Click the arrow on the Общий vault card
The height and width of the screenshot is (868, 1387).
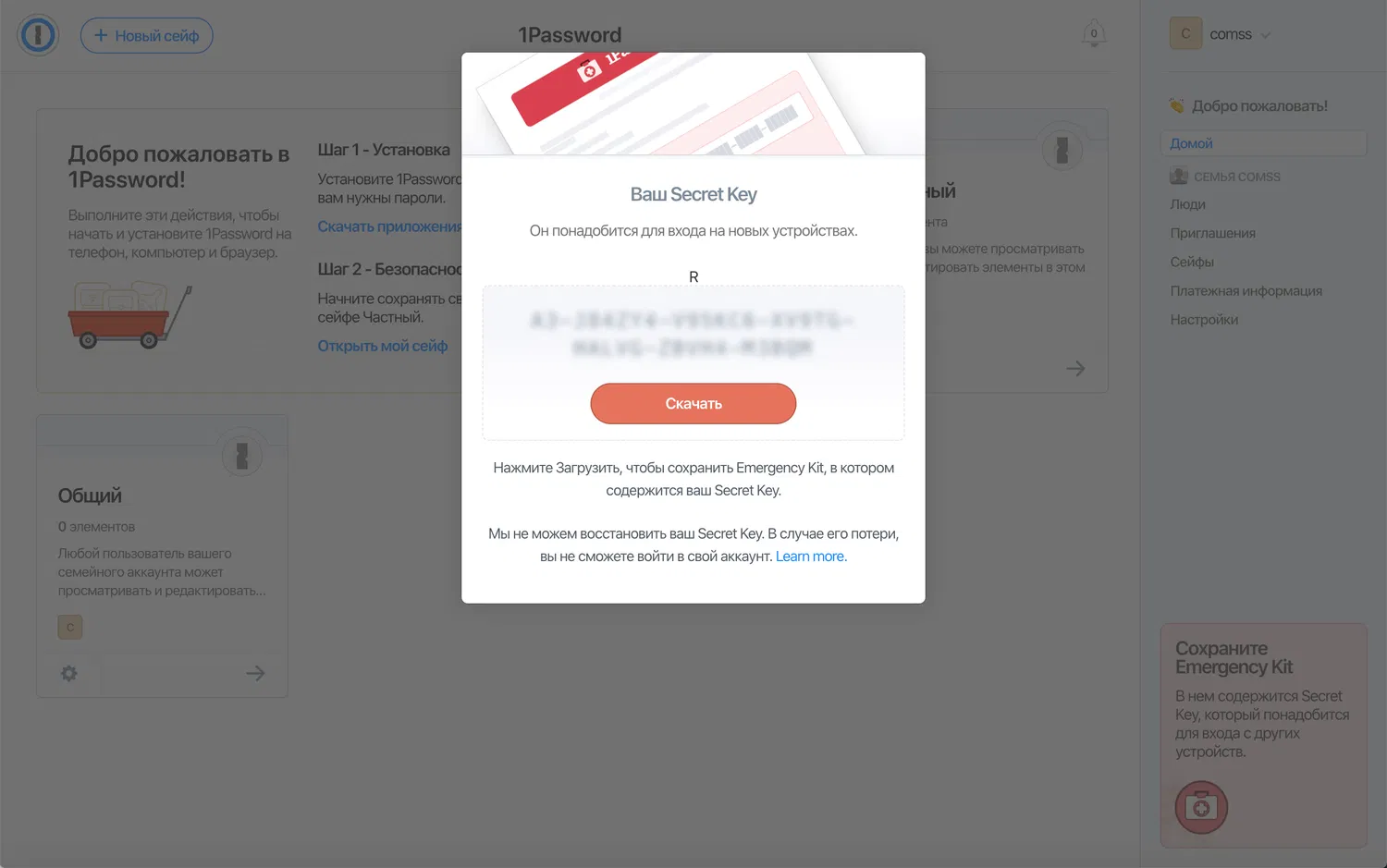click(x=255, y=673)
